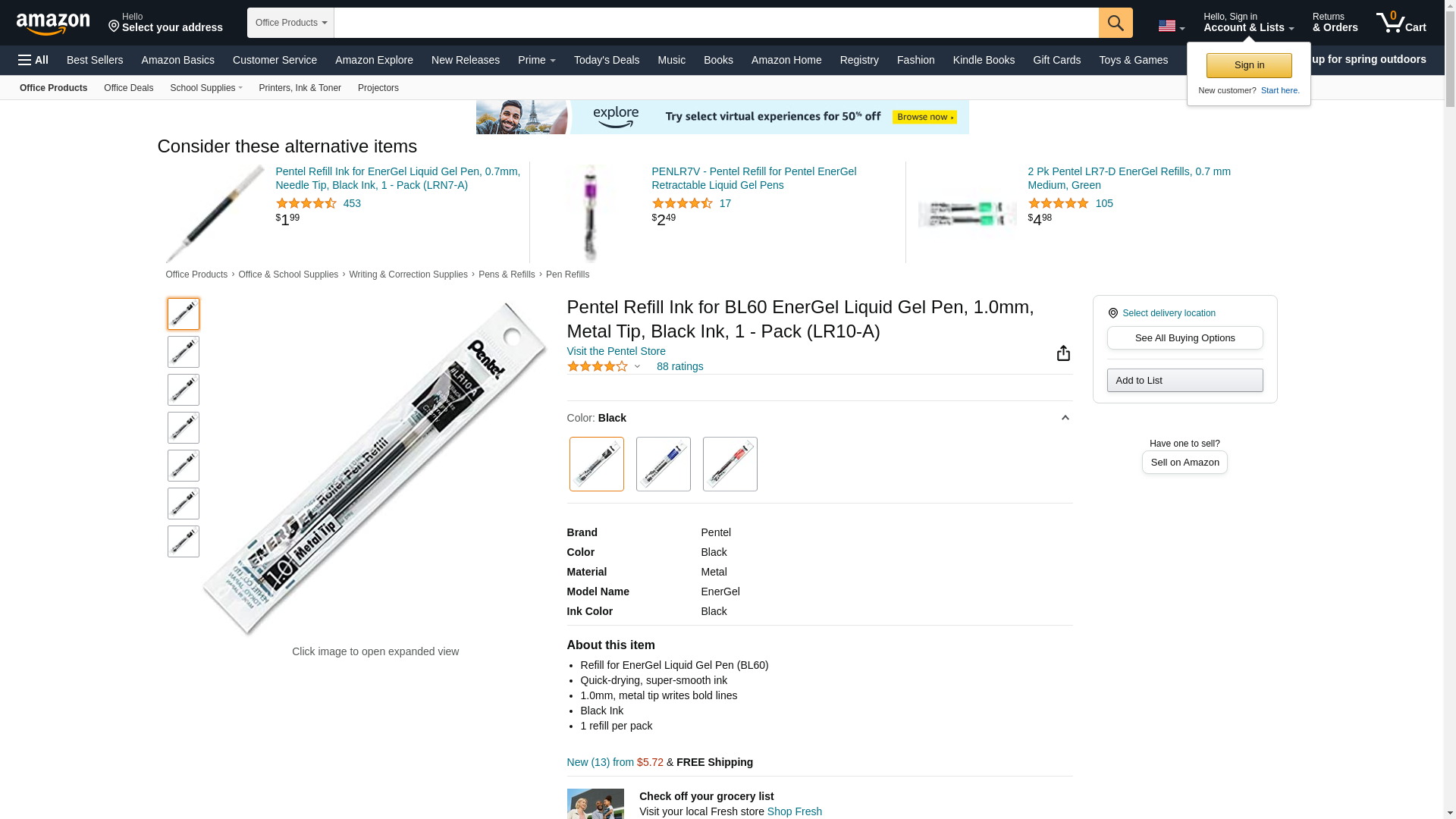The height and width of the screenshot is (819, 1456).
Task: Click the See All Buying Options button
Action: tap(1185, 338)
